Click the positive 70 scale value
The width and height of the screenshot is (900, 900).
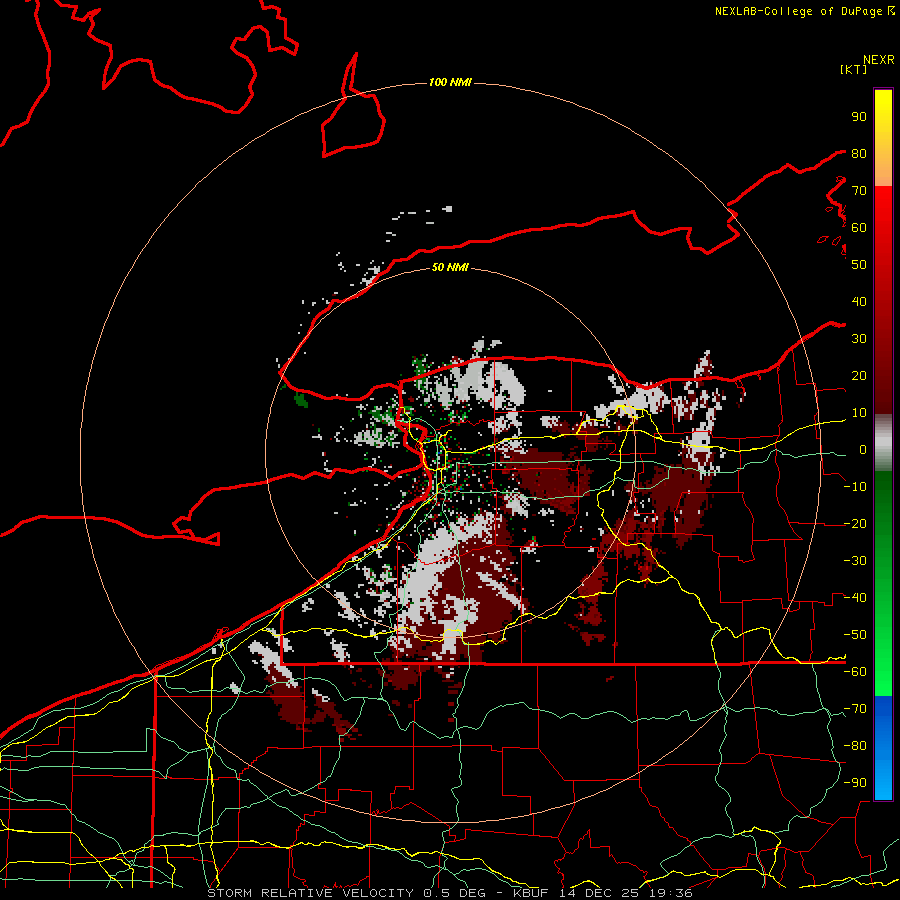(859, 191)
